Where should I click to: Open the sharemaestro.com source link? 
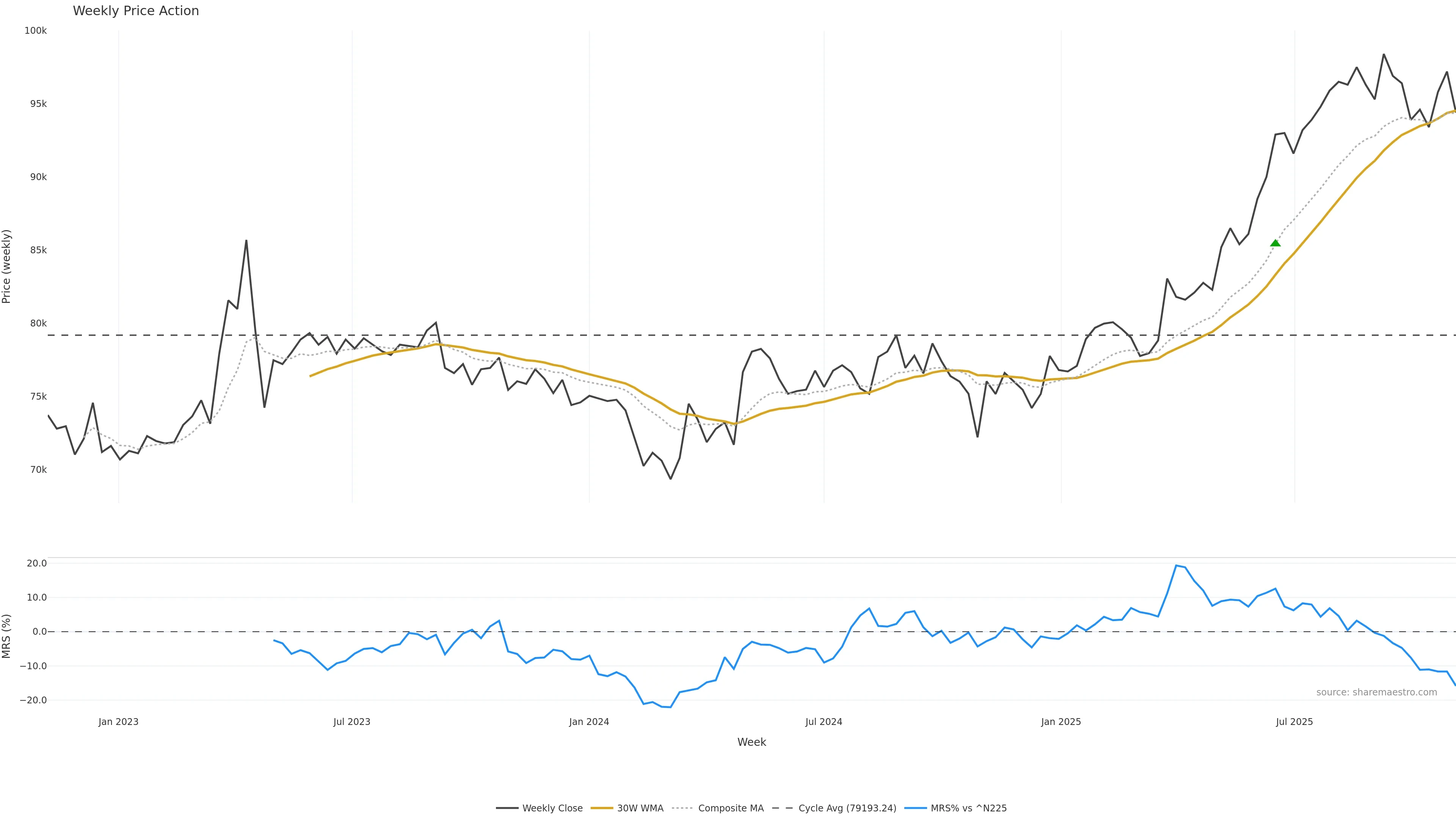point(1376,692)
